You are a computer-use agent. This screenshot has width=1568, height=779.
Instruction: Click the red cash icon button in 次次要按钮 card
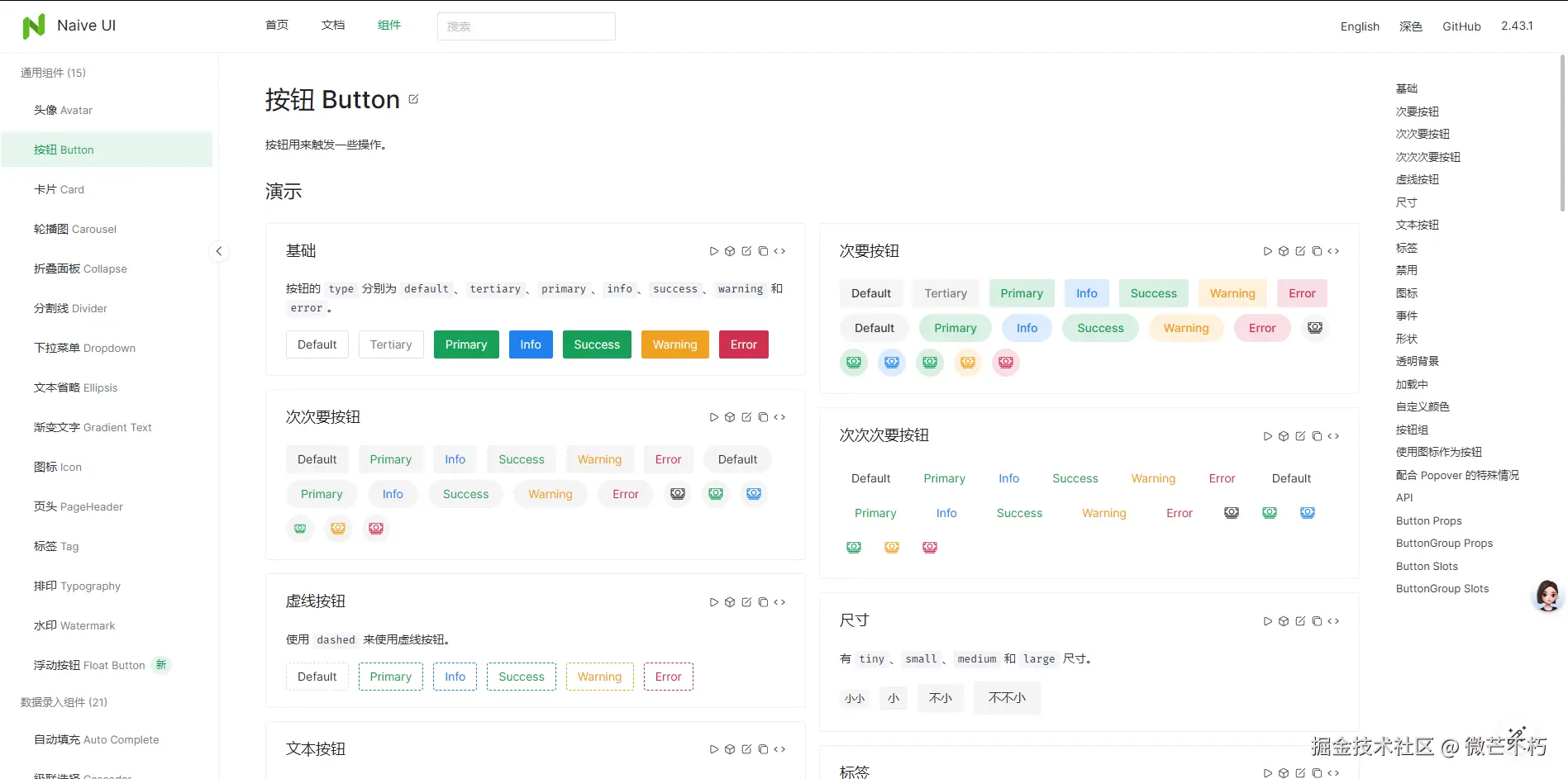point(376,529)
